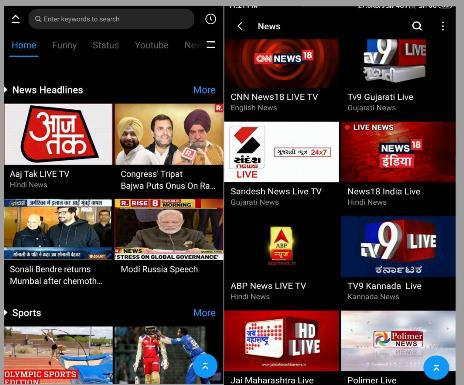Image resolution: width=464 pixels, height=385 pixels.
Task: Open the Polimer News thumbnail
Action: click(398, 341)
